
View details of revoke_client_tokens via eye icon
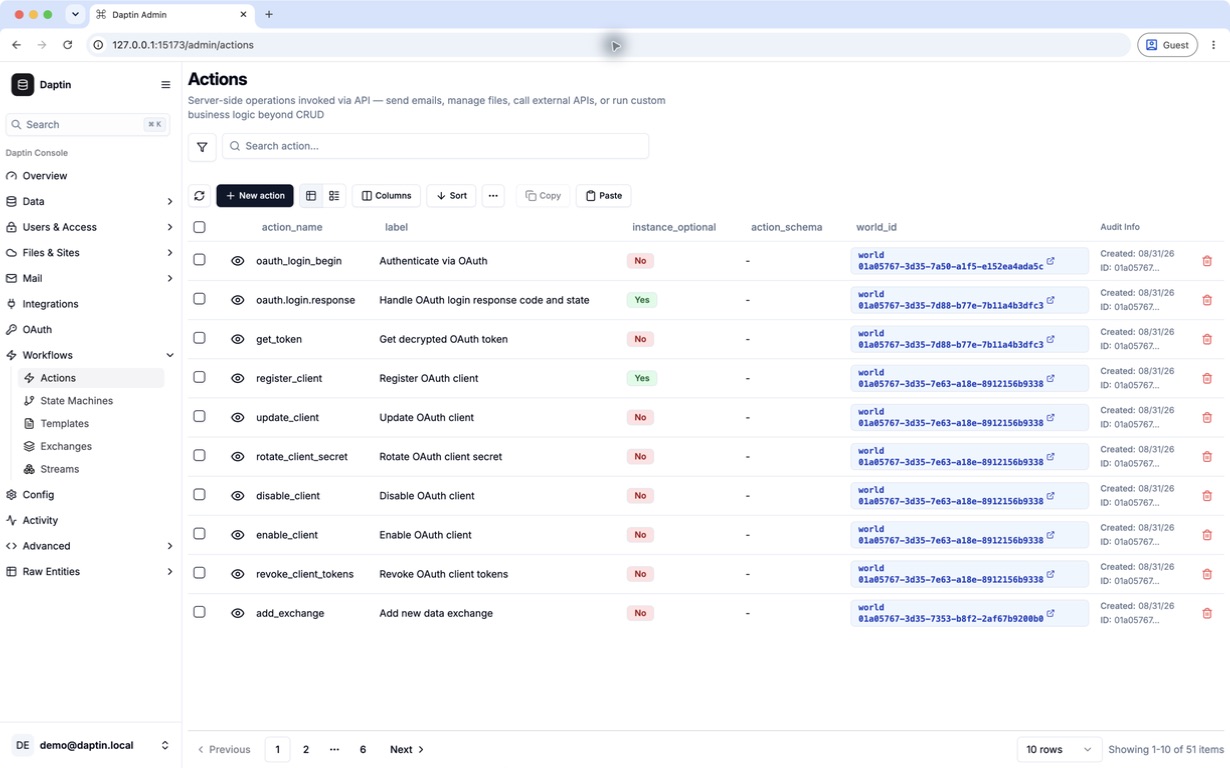pos(237,574)
